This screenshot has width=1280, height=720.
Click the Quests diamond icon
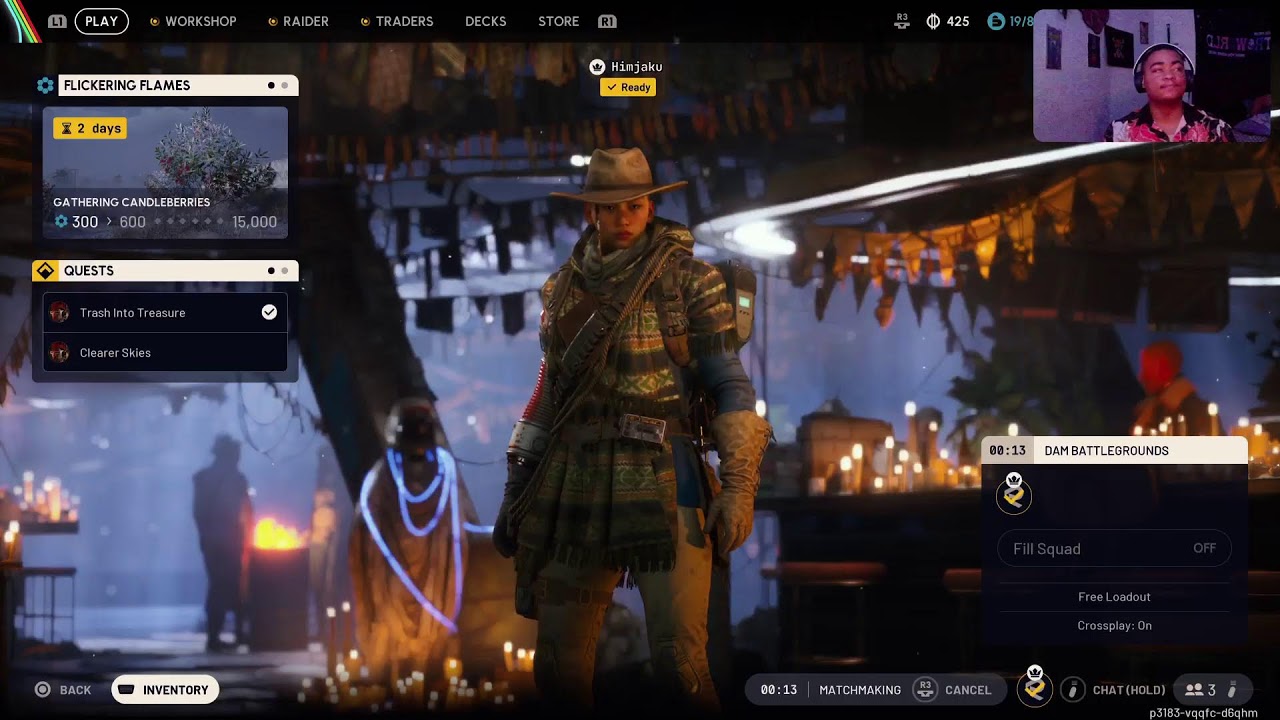[45, 271]
